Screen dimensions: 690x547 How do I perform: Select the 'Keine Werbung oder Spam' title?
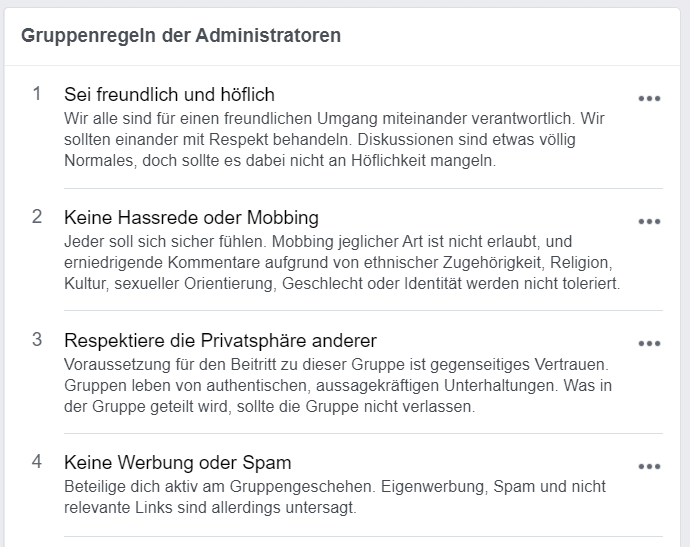tap(177, 462)
